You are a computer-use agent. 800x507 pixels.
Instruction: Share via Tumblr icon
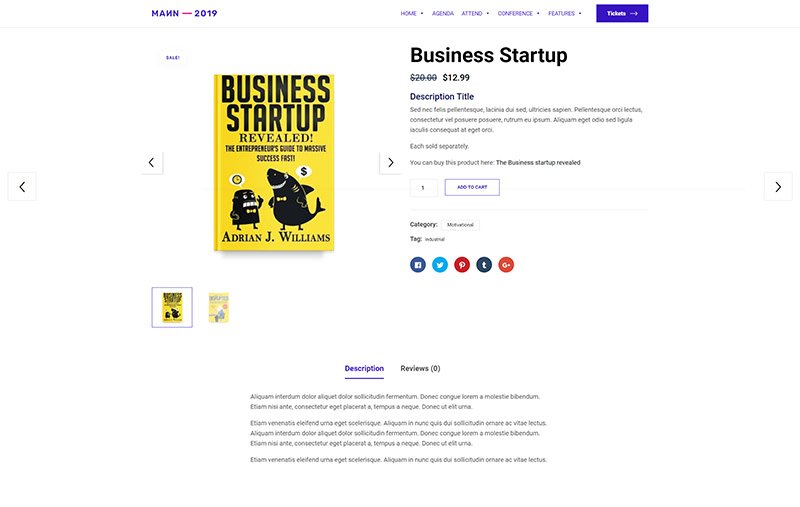point(484,265)
